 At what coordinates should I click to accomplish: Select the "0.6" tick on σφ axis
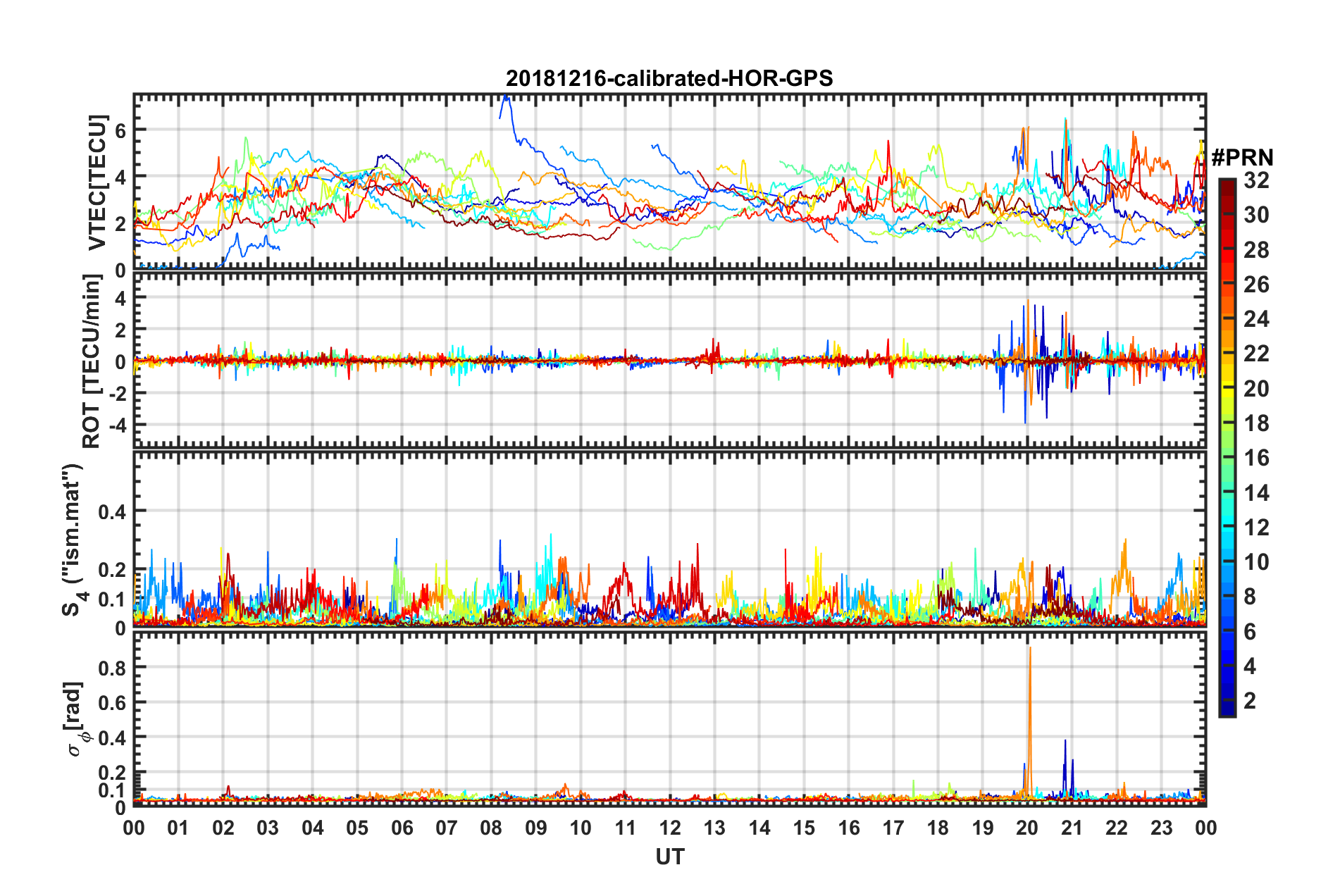click(x=113, y=702)
